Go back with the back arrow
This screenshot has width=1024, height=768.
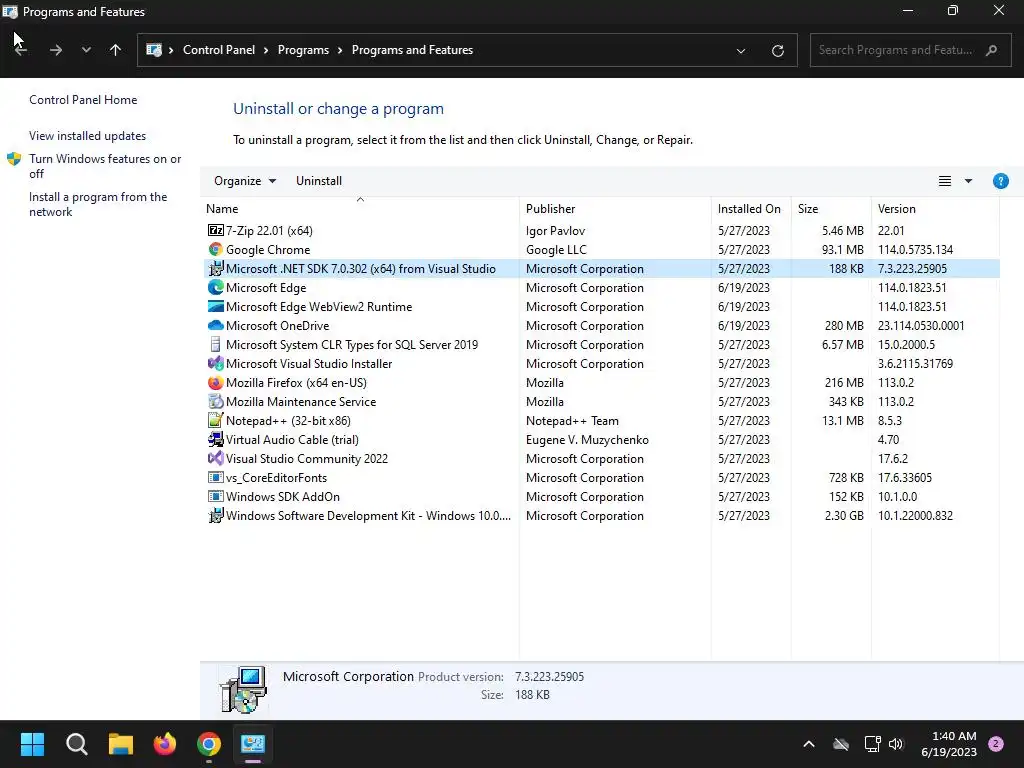tap(21, 50)
